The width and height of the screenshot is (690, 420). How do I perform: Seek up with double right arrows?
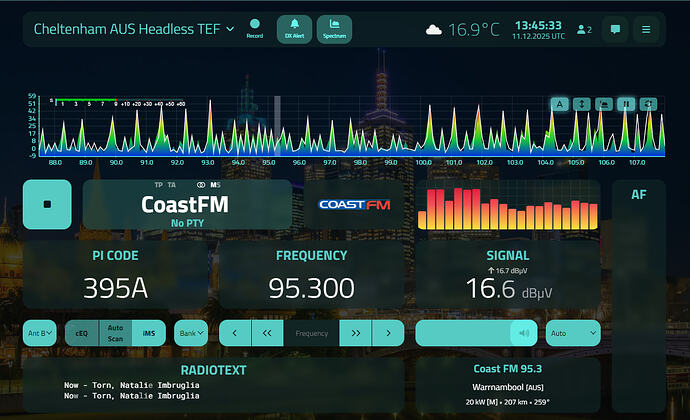[x=356, y=333]
